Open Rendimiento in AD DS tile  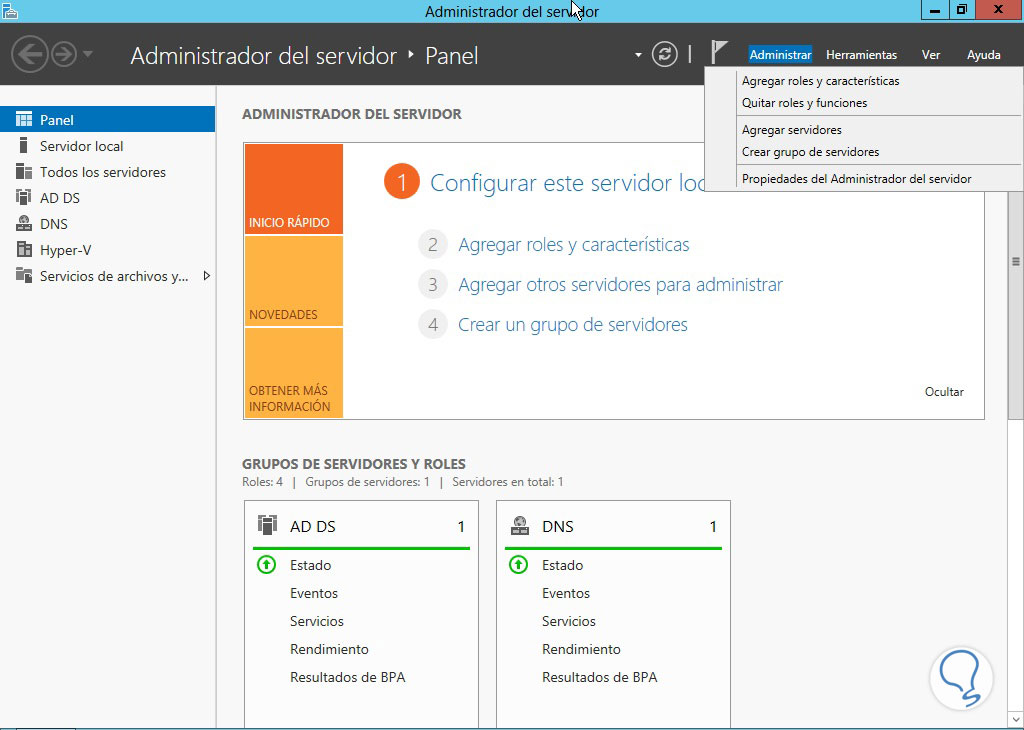329,649
